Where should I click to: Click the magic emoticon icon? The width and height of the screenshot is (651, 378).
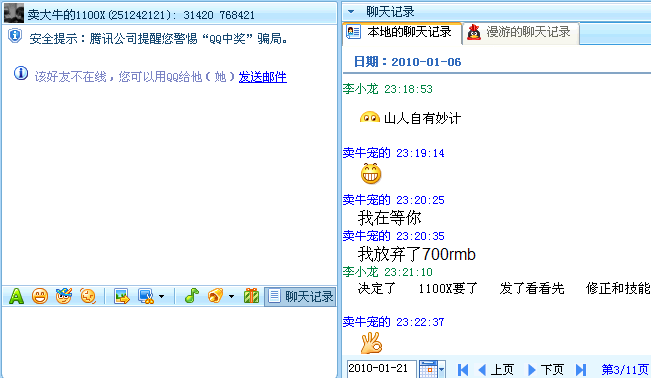coord(64,296)
